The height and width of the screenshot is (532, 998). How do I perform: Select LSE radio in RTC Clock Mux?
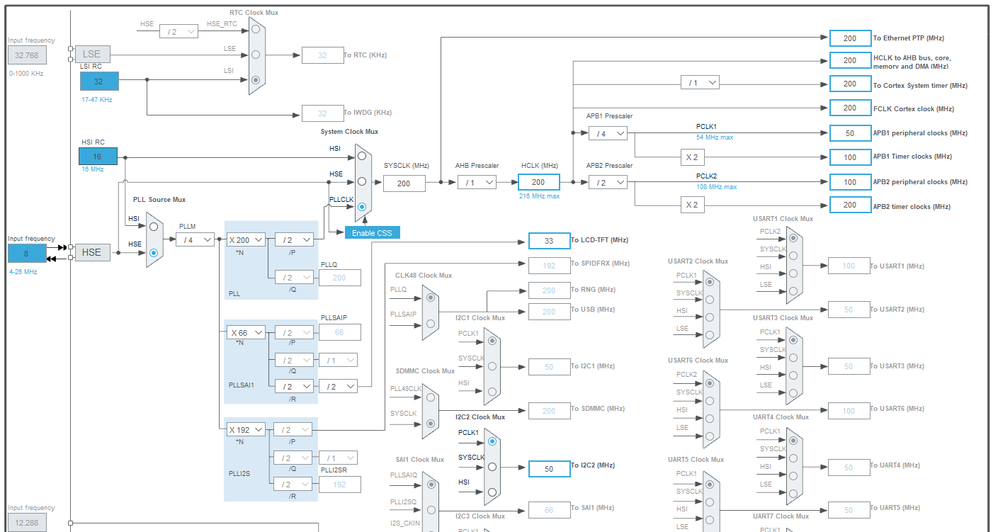point(256,55)
